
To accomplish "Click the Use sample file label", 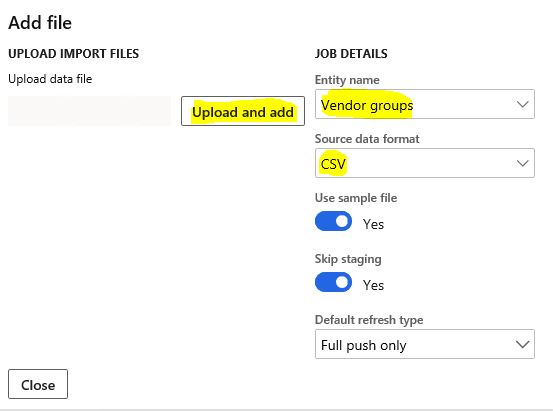I will [356, 198].
